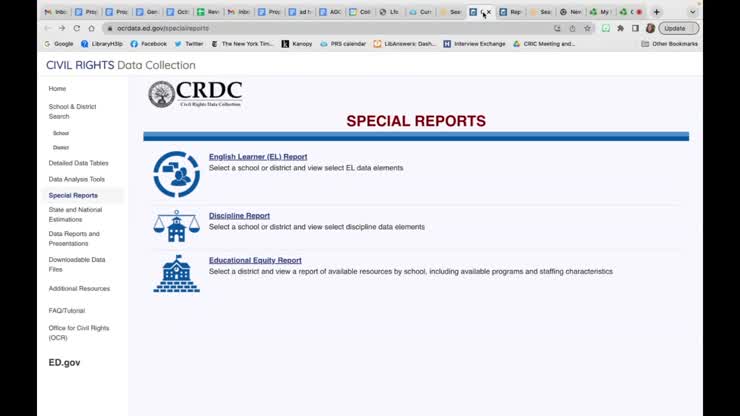Screen dimensions: 740x416
Task: Open the Facebook bookmark
Action: pos(149,44)
